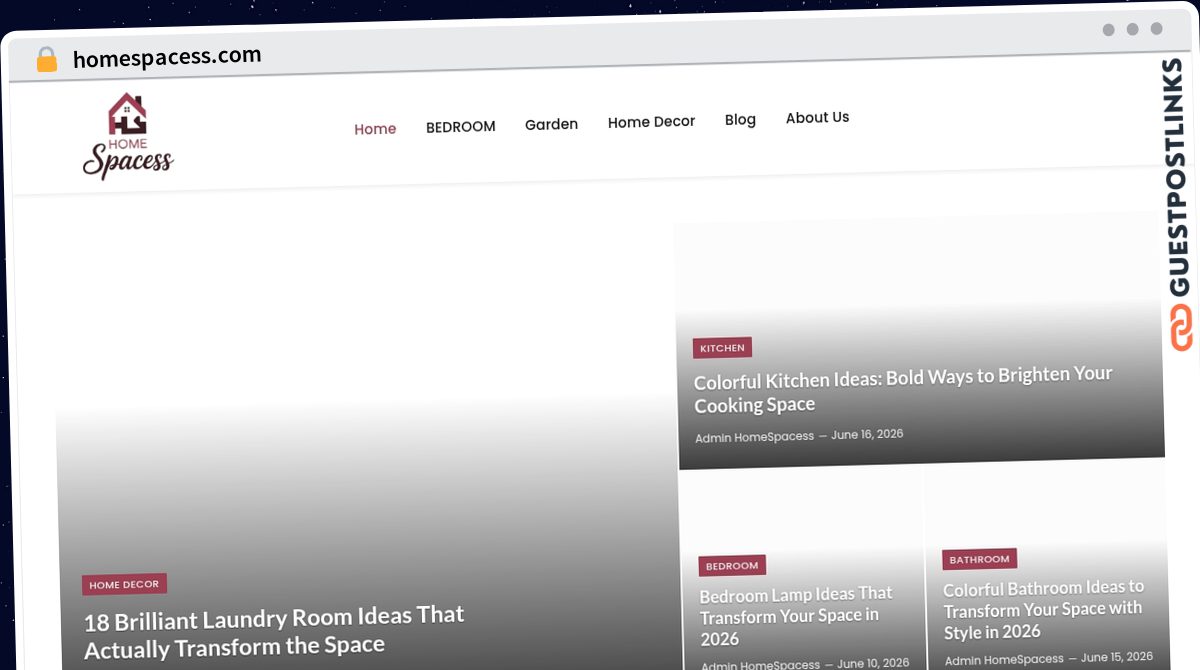Open the 18 Brilliant Laundry Room Ideas article
Image resolution: width=1200 pixels, height=670 pixels.
pos(274,632)
